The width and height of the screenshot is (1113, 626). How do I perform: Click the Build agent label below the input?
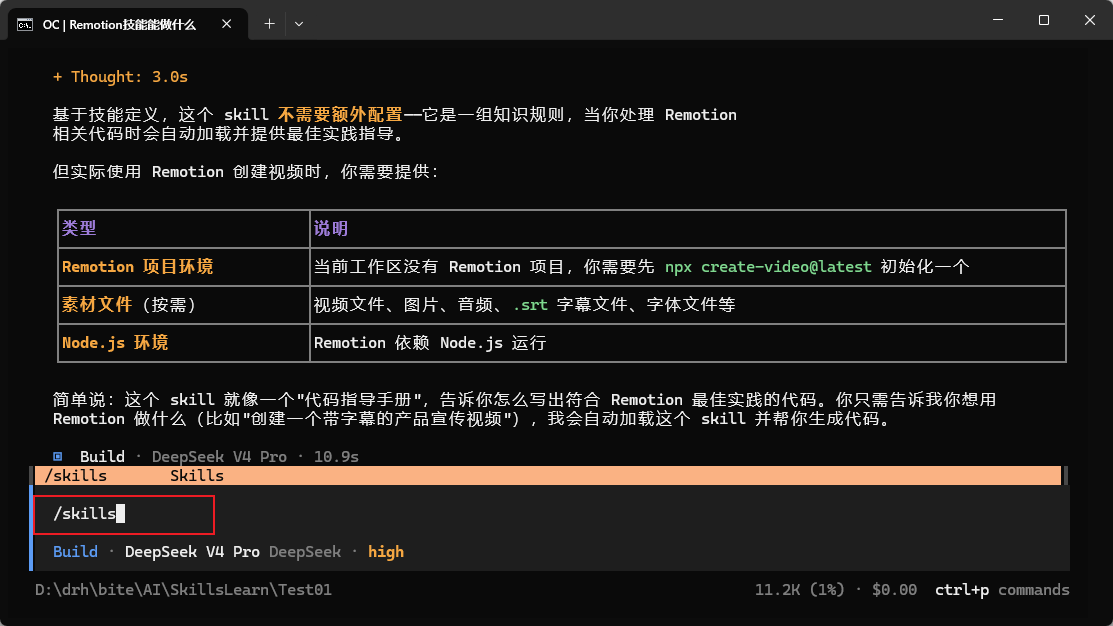coord(75,551)
